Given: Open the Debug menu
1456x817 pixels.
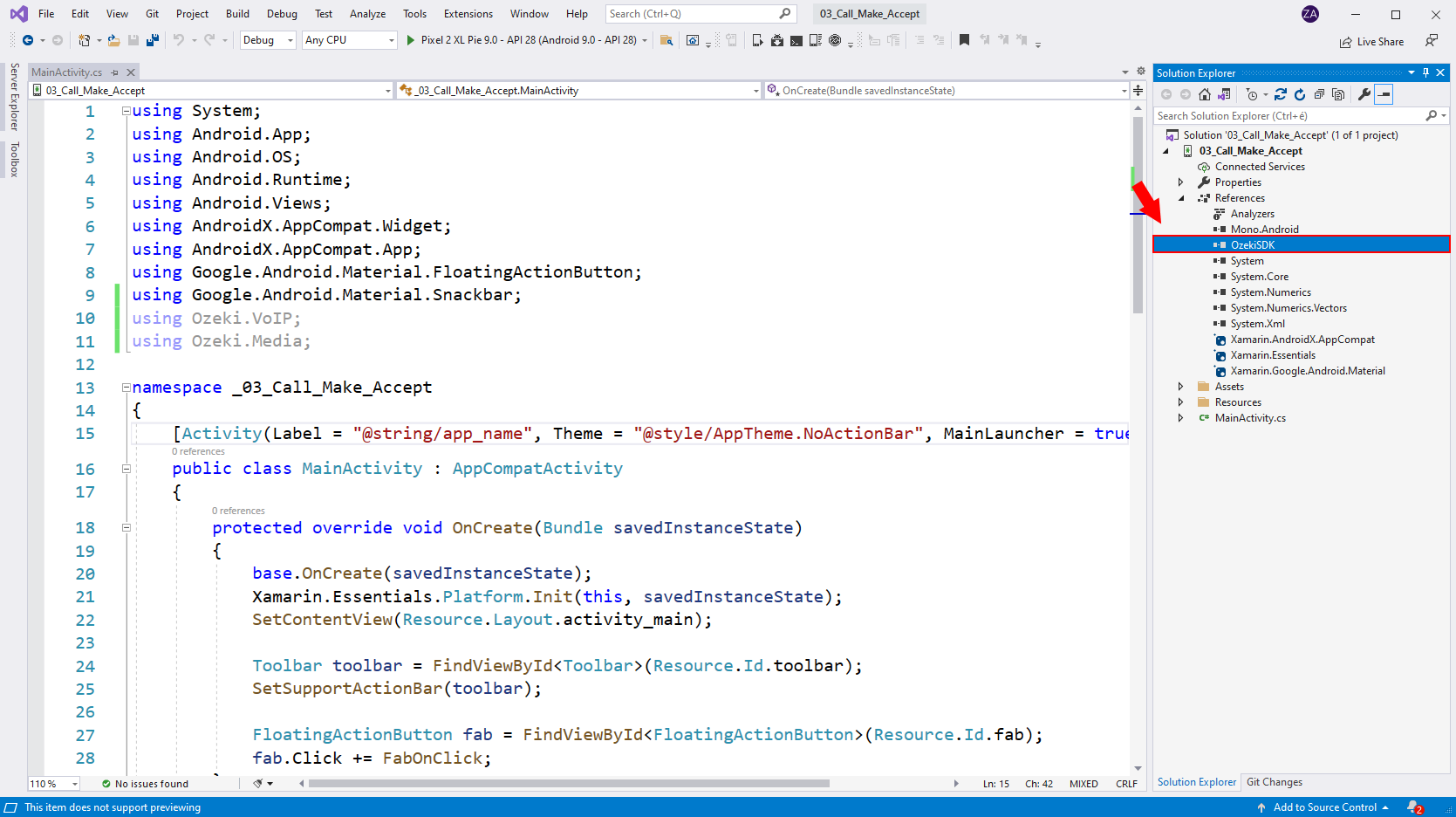Looking at the screenshot, I should (281, 13).
